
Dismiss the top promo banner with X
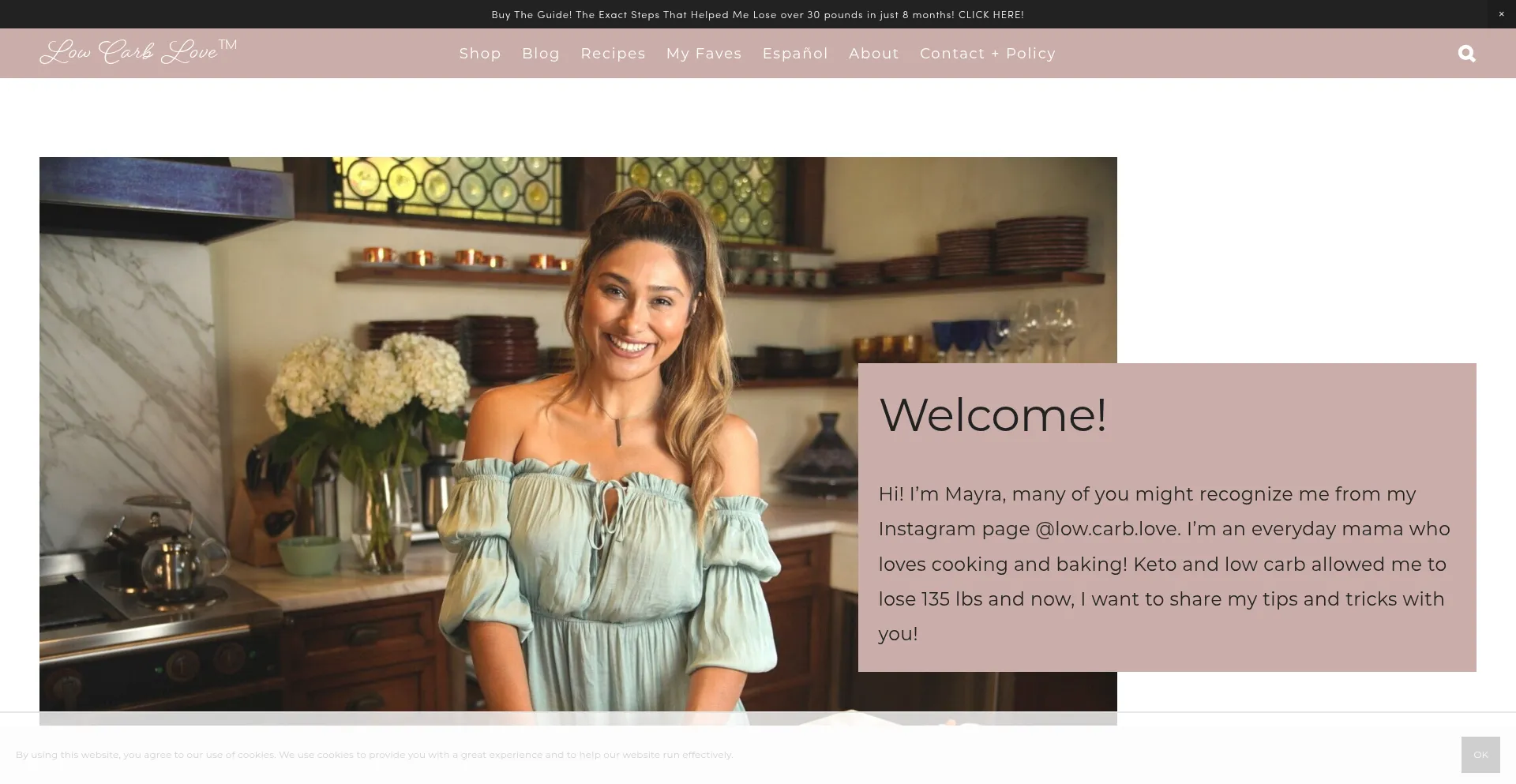(1501, 14)
